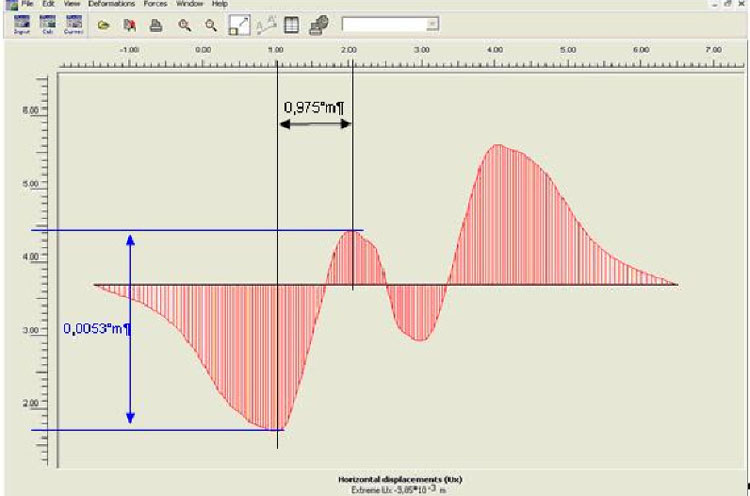Open the Edit menu
Viewport: 750px width, 496px height.
[x=47, y=4]
